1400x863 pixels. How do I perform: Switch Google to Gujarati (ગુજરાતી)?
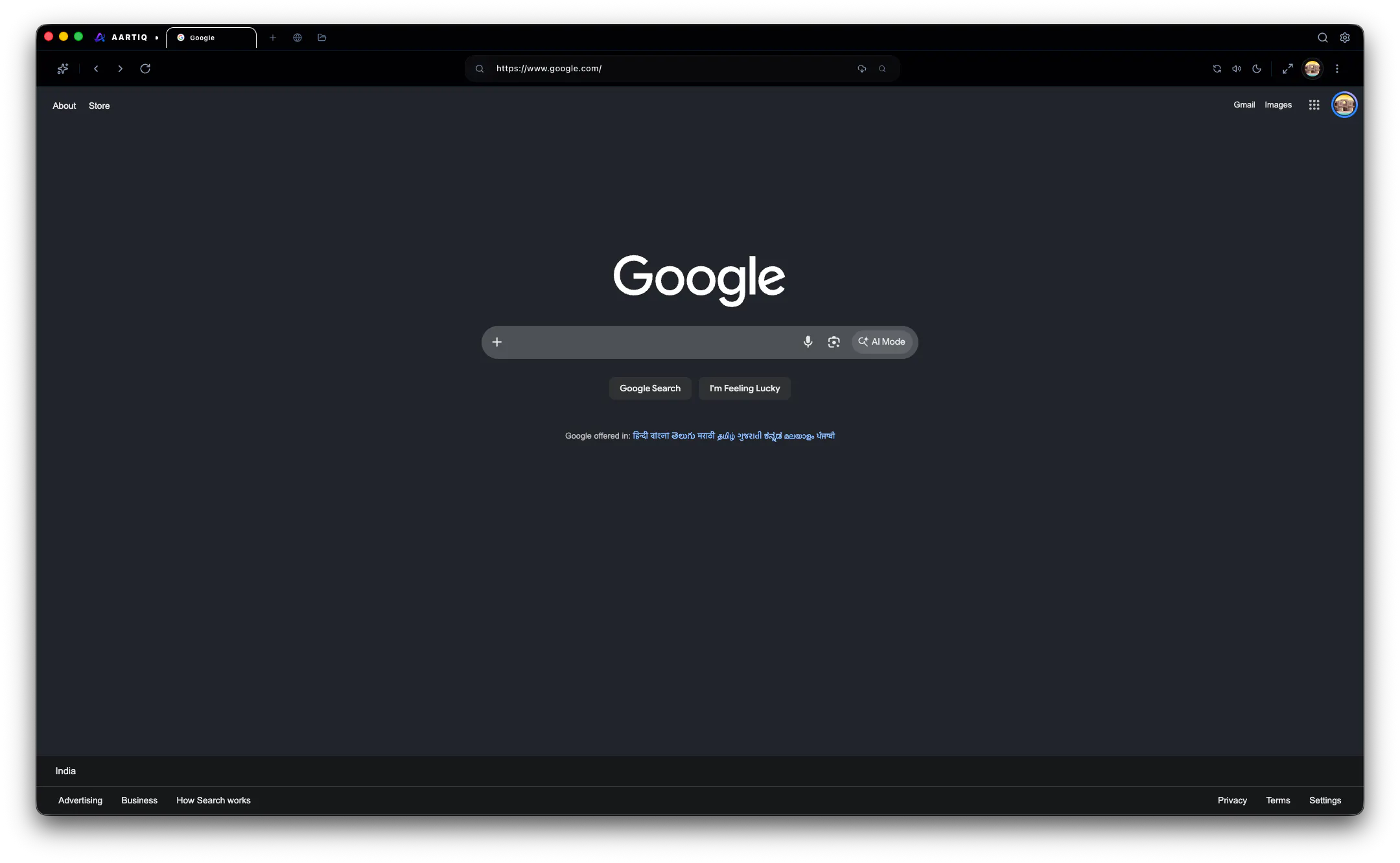pos(750,436)
